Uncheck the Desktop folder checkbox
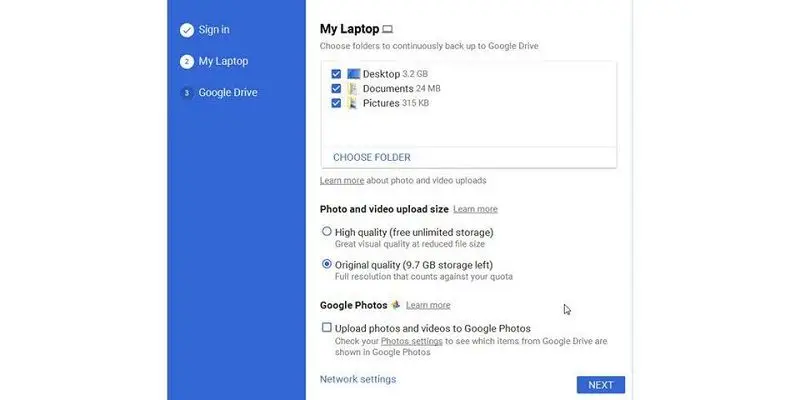This screenshot has width=800, height=400. click(x=336, y=74)
